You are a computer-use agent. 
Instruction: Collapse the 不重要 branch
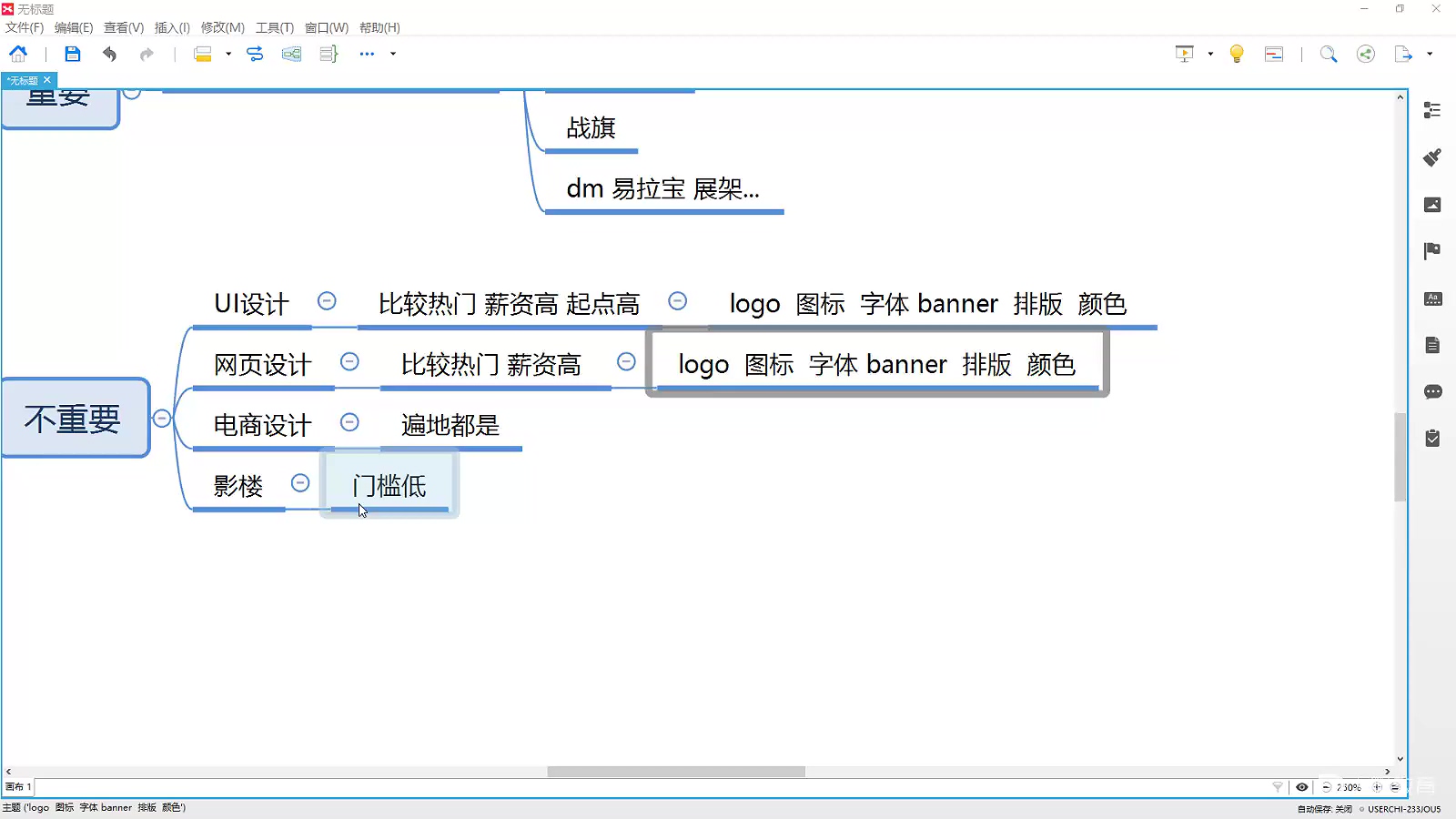[162, 419]
